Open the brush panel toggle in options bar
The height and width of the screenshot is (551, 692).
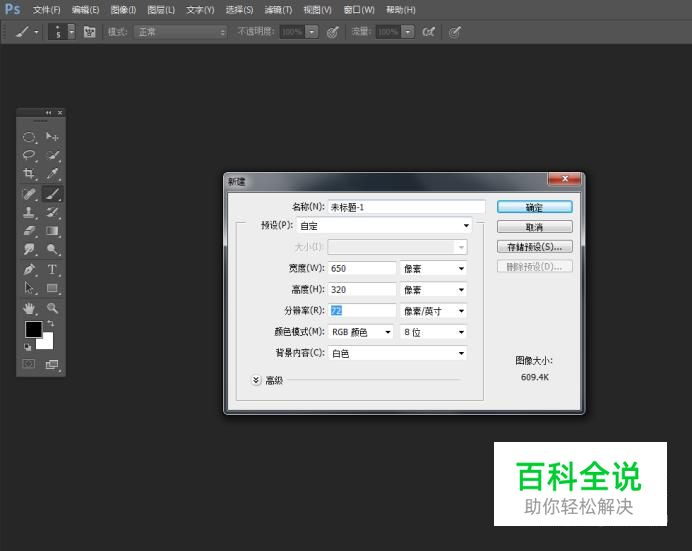(90, 32)
